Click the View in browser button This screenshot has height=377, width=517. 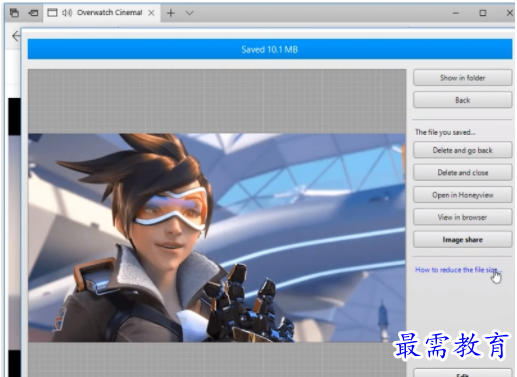pyautogui.click(x=462, y=217)
